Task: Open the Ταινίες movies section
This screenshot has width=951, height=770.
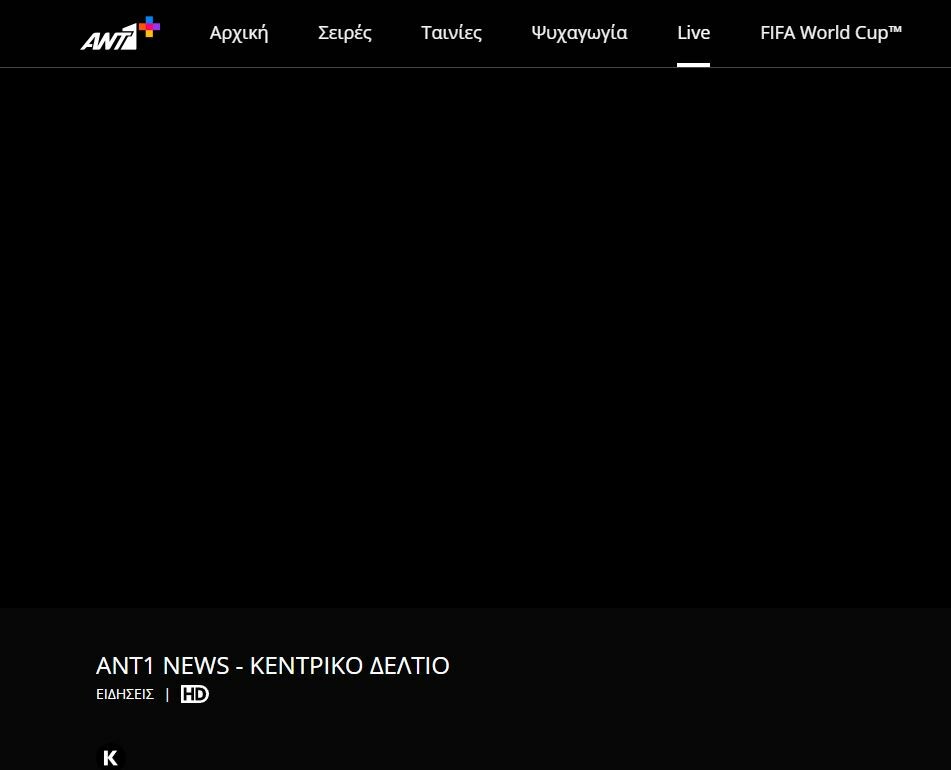Action: (451, 33)
